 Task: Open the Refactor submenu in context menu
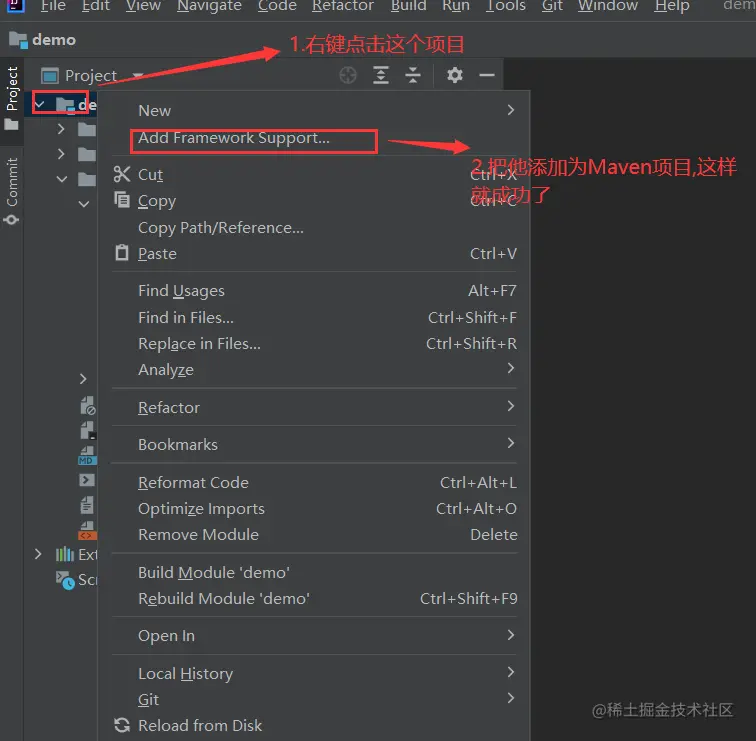(x=314, y=407)
